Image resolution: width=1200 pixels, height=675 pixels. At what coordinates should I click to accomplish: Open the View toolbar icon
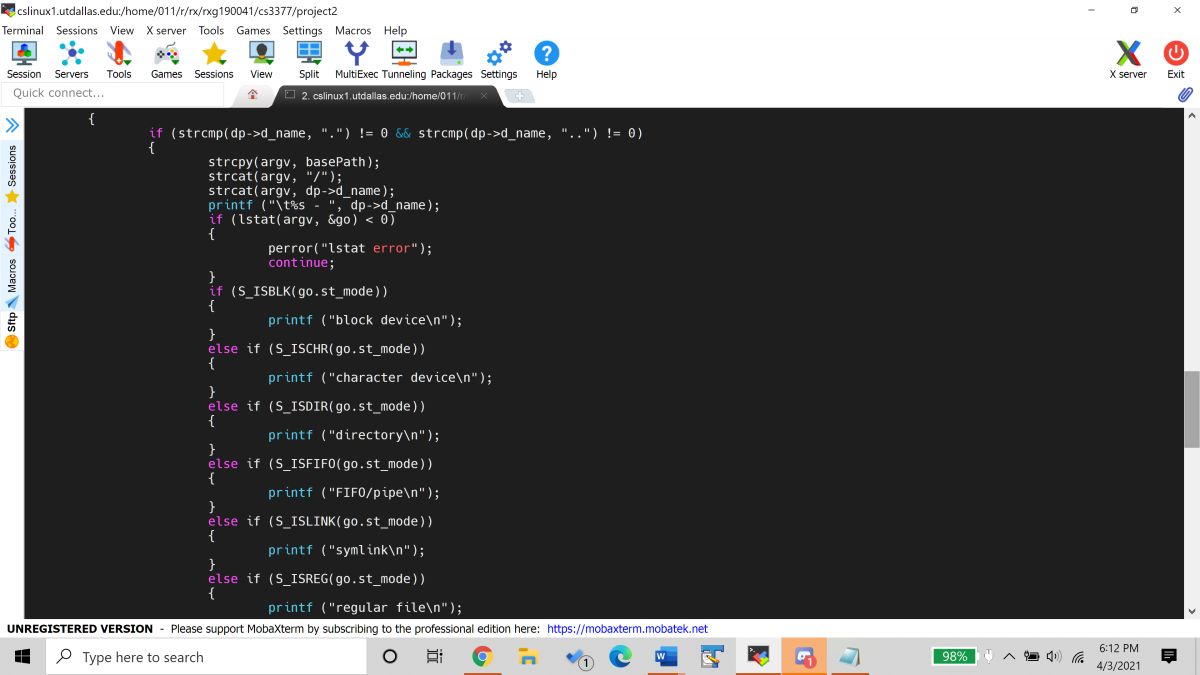click(x=261, y=60)
